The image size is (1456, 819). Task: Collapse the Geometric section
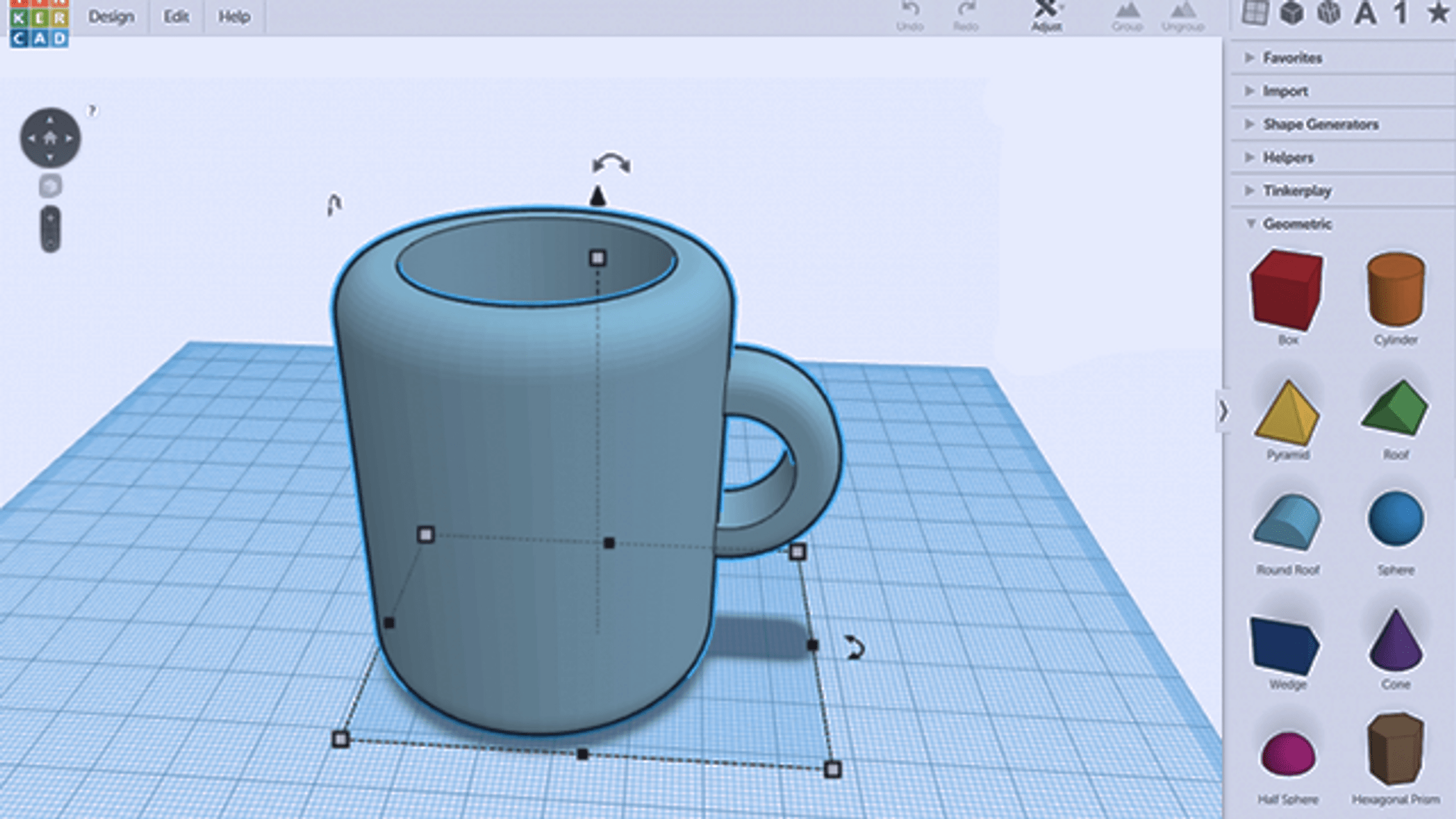coord(1296,224)
